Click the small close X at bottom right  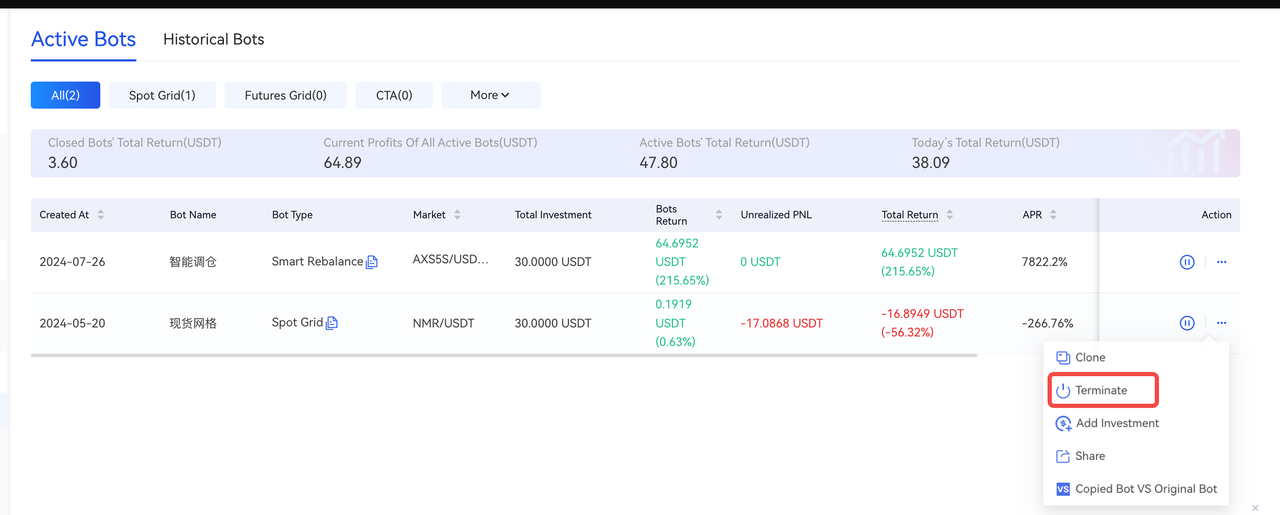click(1255, 508)
